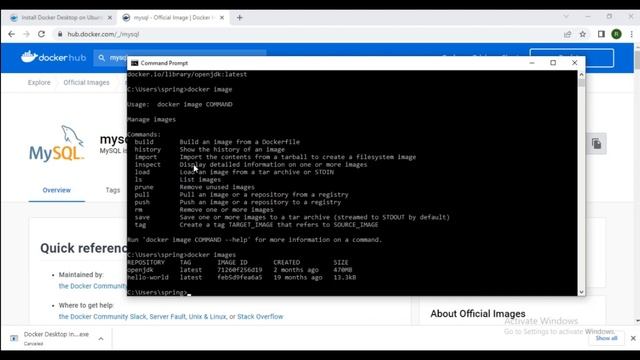Click the browser forward arrow
This screenshot has height=360, width=640.
tap(27, 34)
